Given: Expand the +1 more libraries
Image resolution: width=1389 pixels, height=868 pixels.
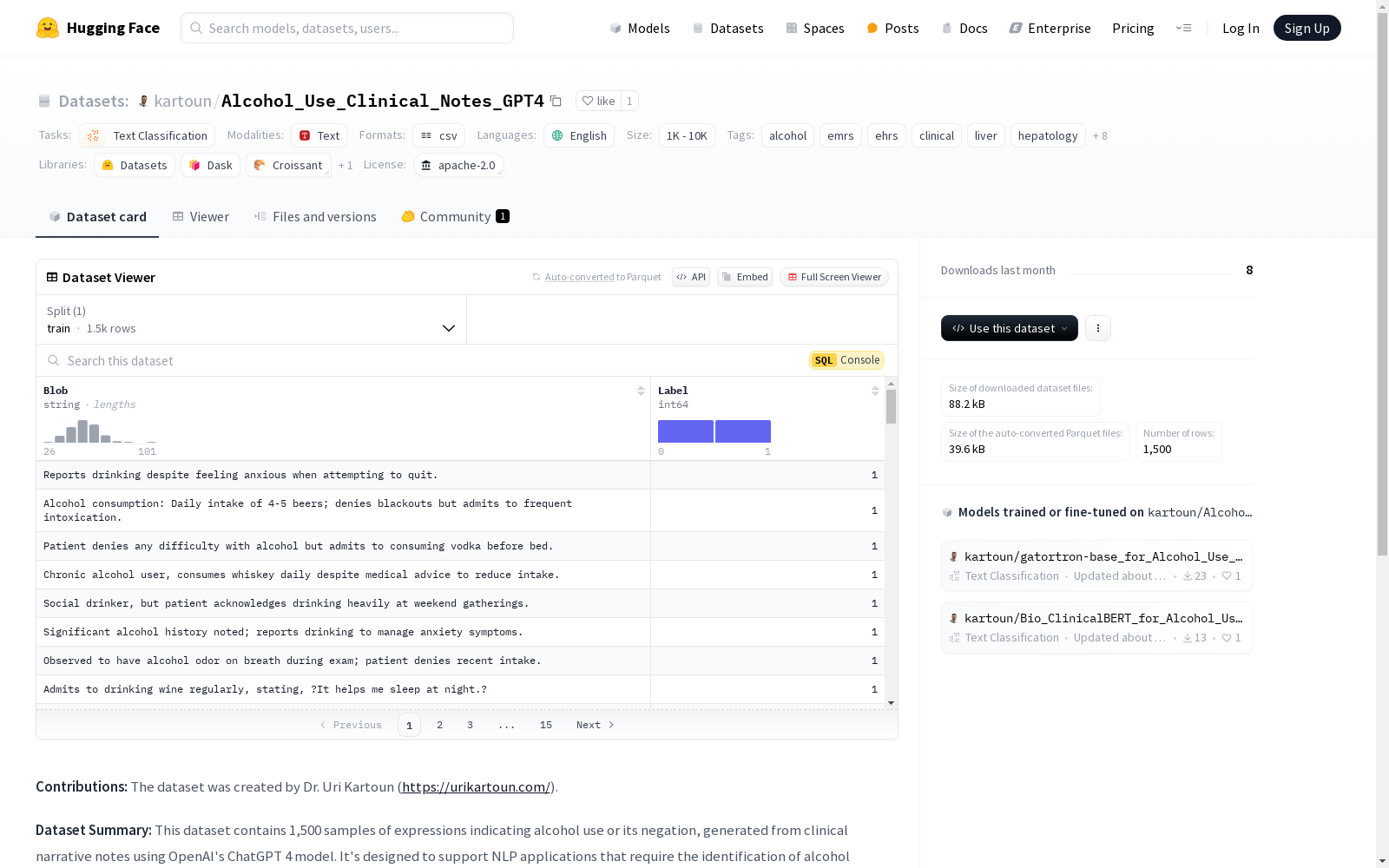Looking at the screenshot, I should pos(346,165).
